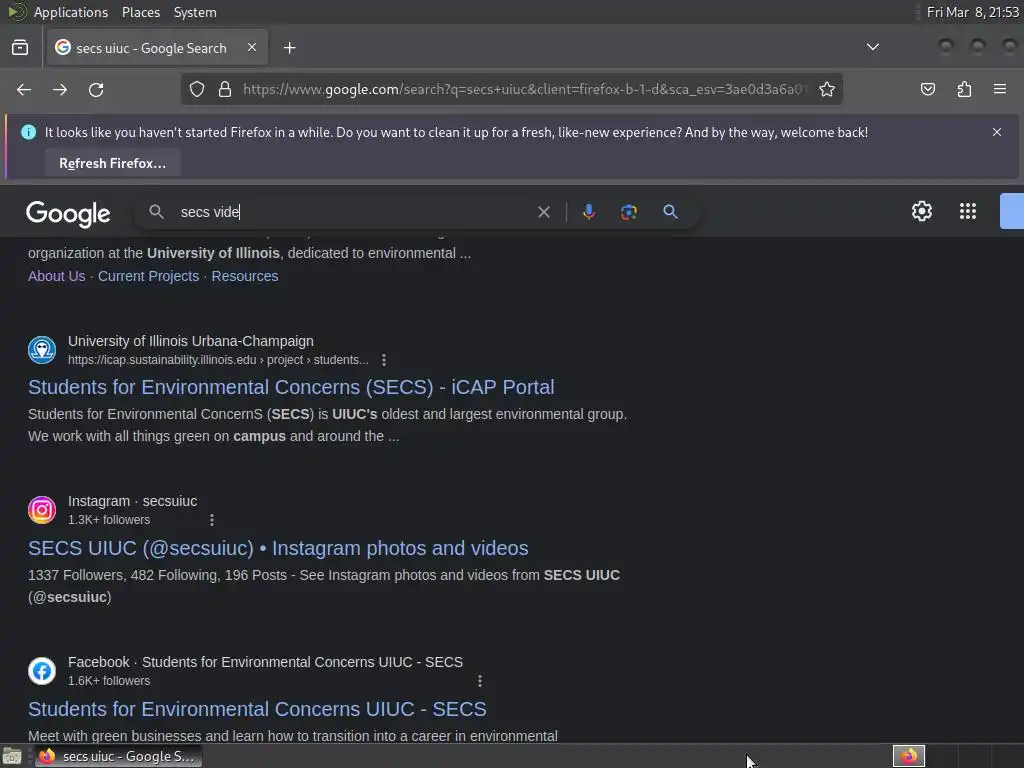Clear the Google search box text
The height and width of the screenshot is (768, 1024).
pyautogui.click(x=543, y=212)
